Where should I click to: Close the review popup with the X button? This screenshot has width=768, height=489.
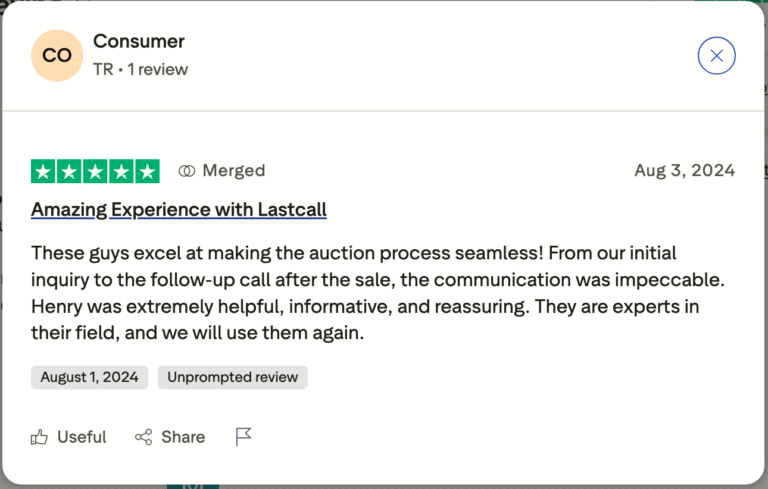(716, 56)
